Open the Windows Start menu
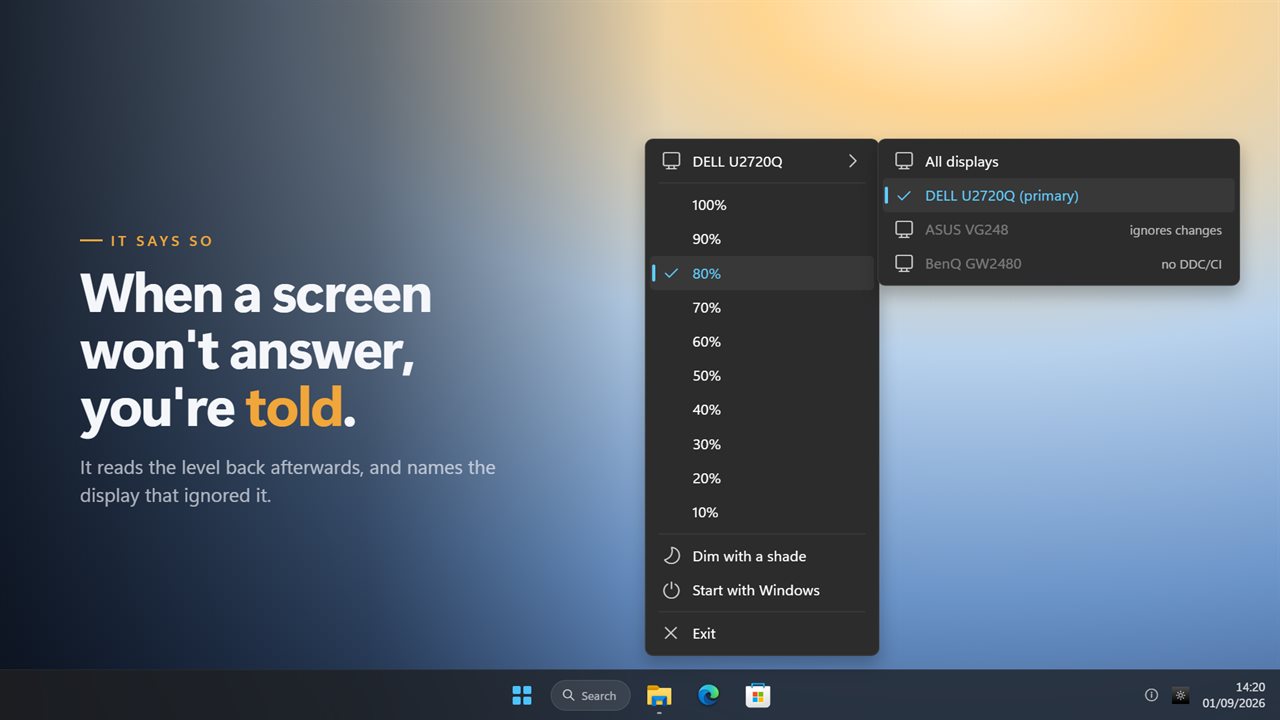 pos(522,695)
